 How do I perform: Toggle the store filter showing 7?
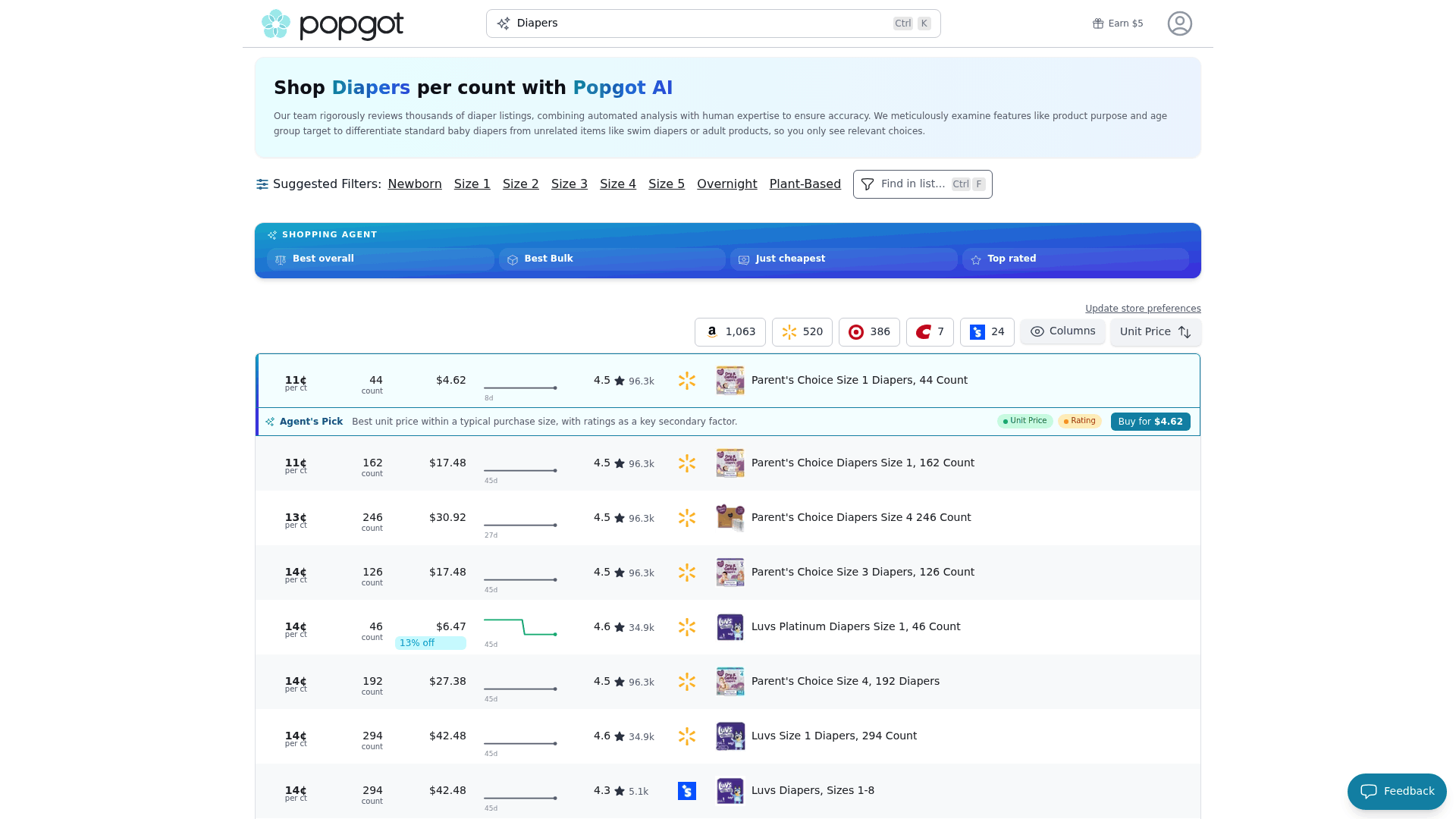point(930,332)
